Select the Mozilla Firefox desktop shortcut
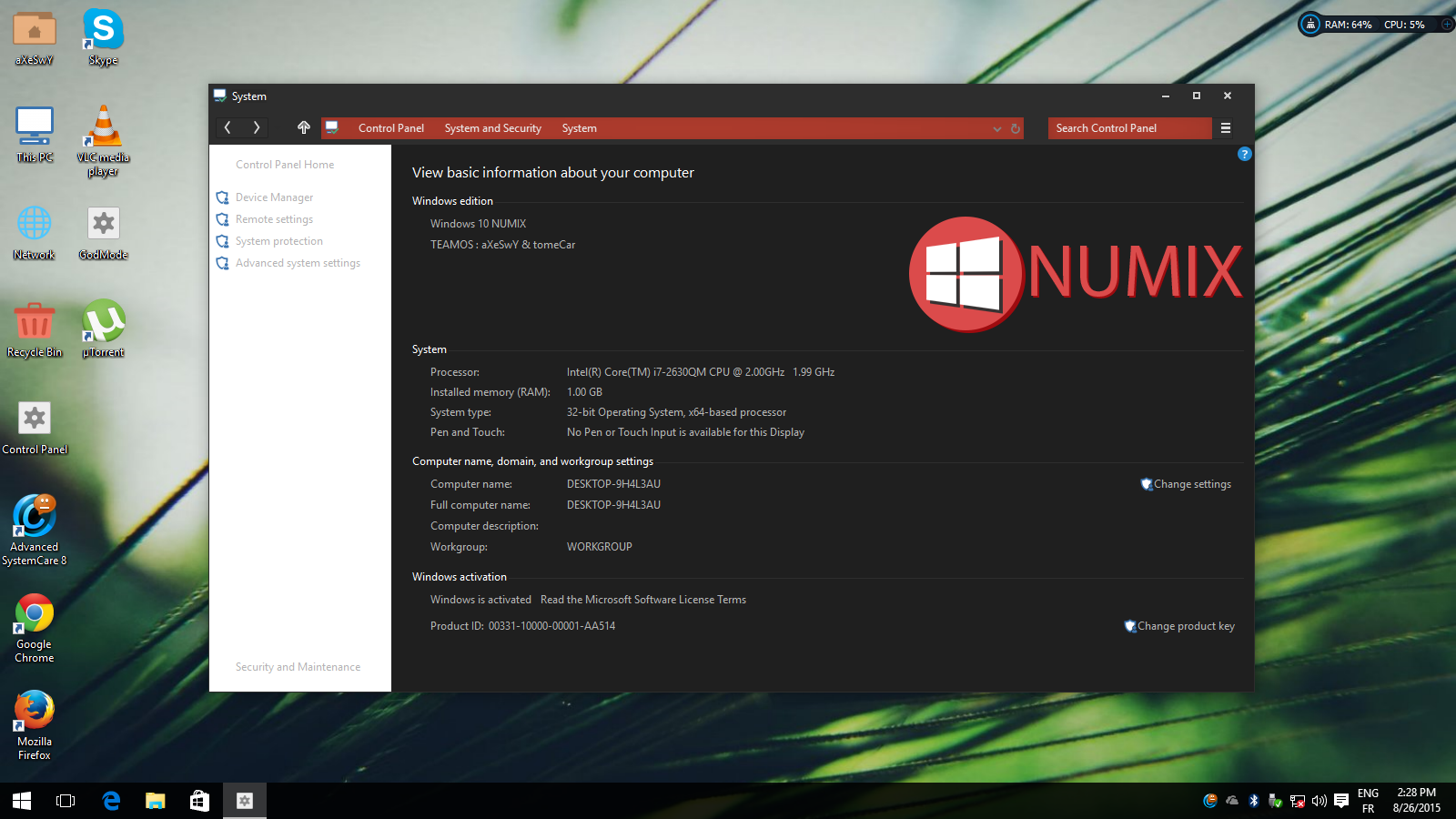Image resolution: width=1456 pixels, height=819 pixels. (35, 725)
